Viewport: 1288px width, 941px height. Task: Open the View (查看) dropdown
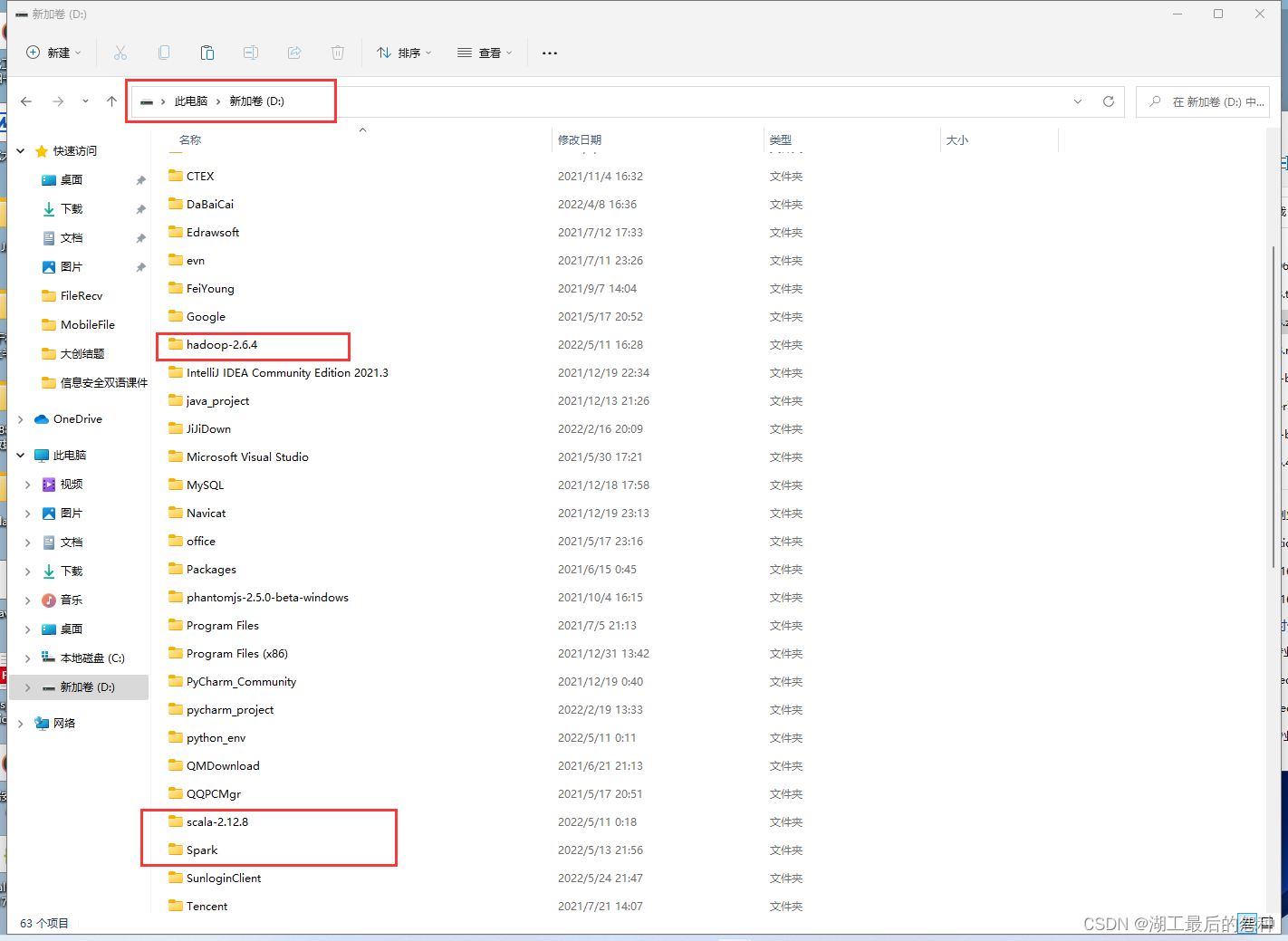coord(485,53)
